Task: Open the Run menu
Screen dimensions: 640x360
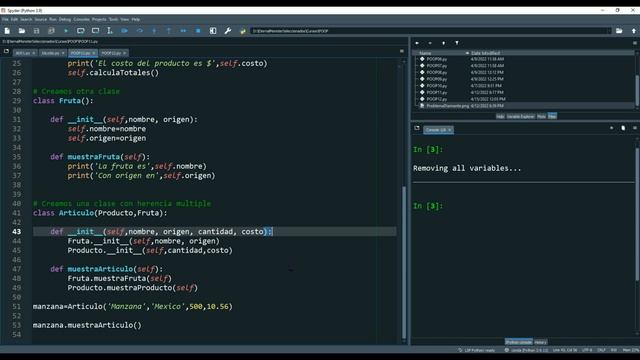Action: pos(53,19)
